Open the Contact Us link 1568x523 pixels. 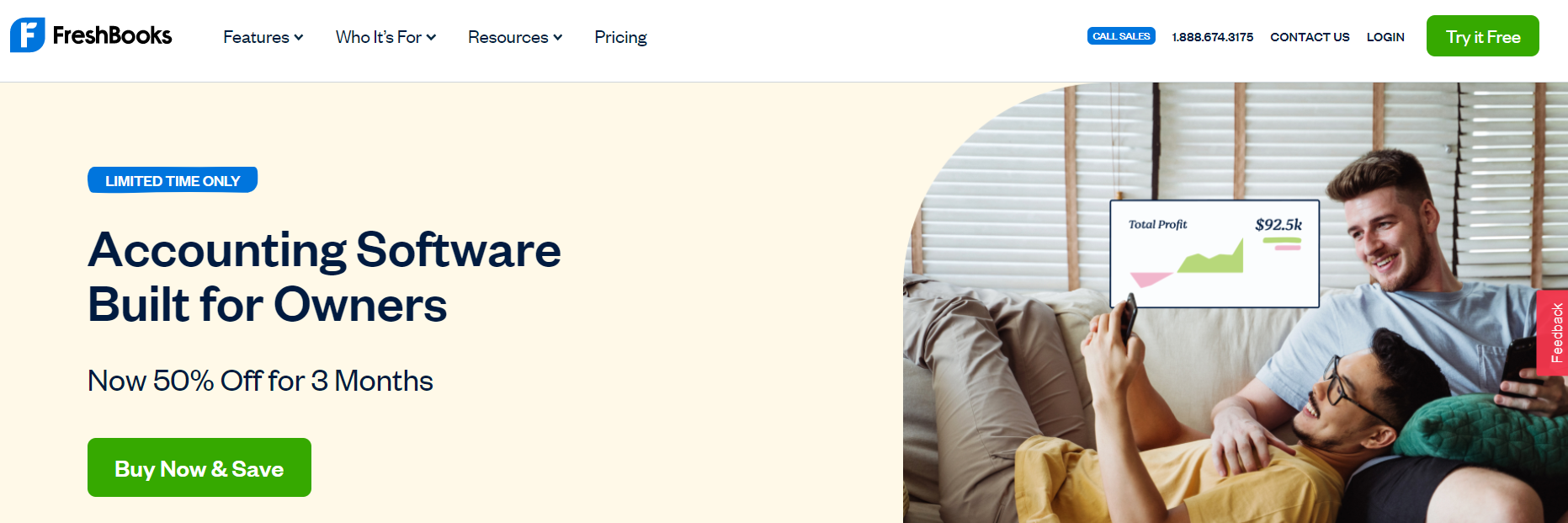pyautogui.click(x=1310, y=37)
